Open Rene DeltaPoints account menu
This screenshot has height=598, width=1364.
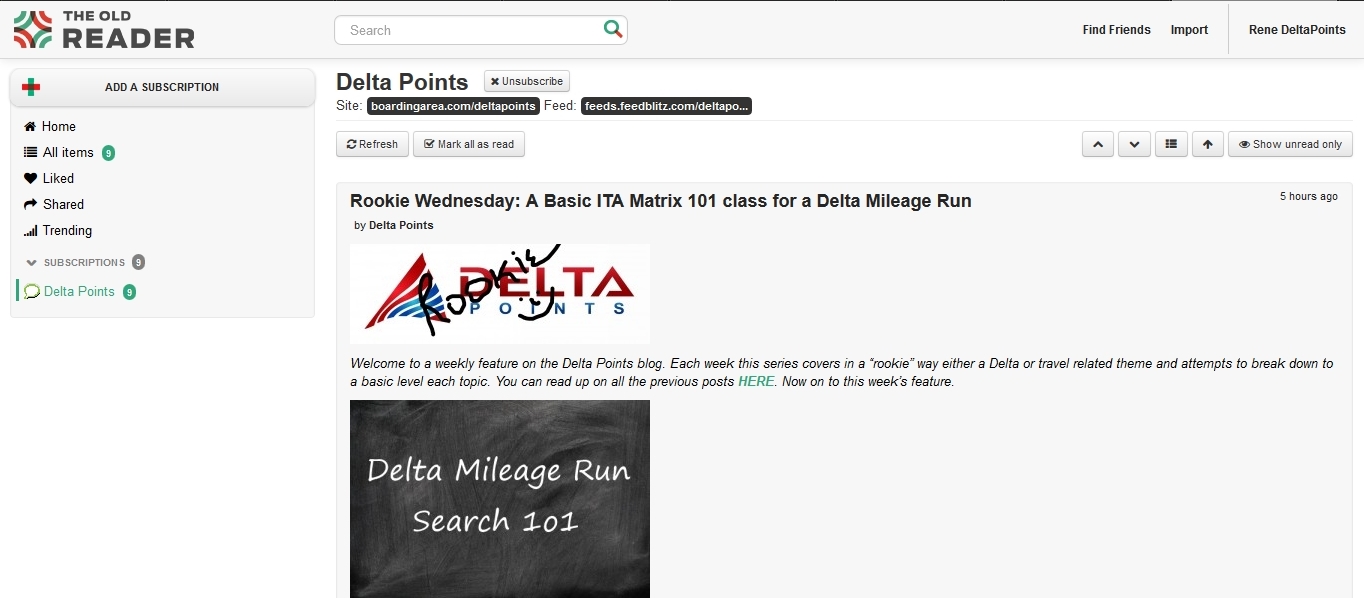coord(1296,30)
